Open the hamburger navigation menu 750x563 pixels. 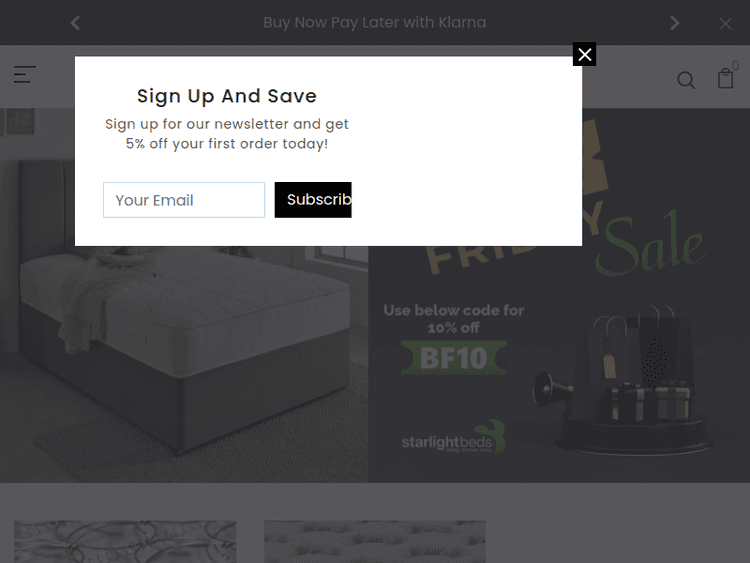pos(24,74)
